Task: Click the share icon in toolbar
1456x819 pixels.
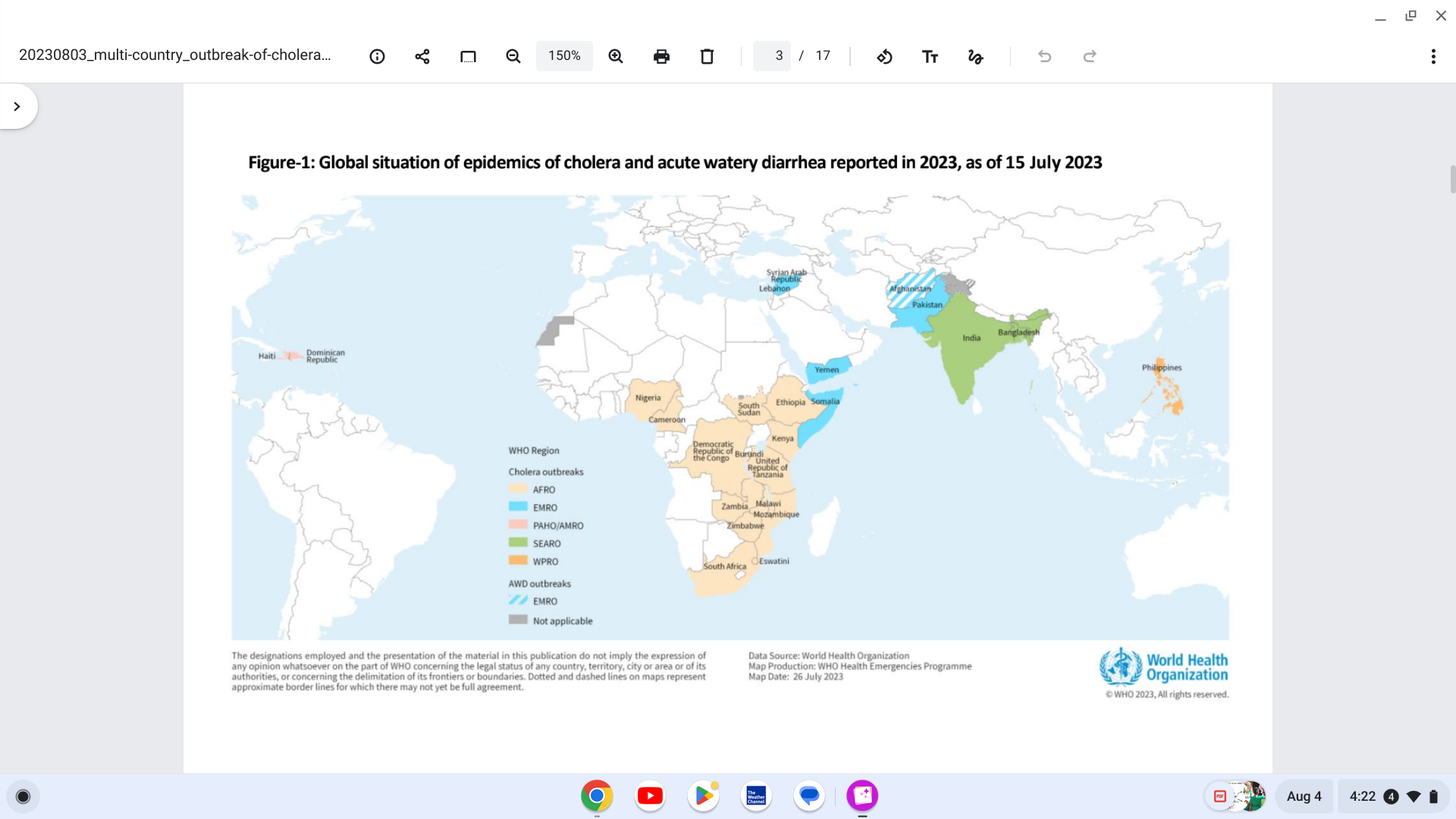Action: (422, 56)
